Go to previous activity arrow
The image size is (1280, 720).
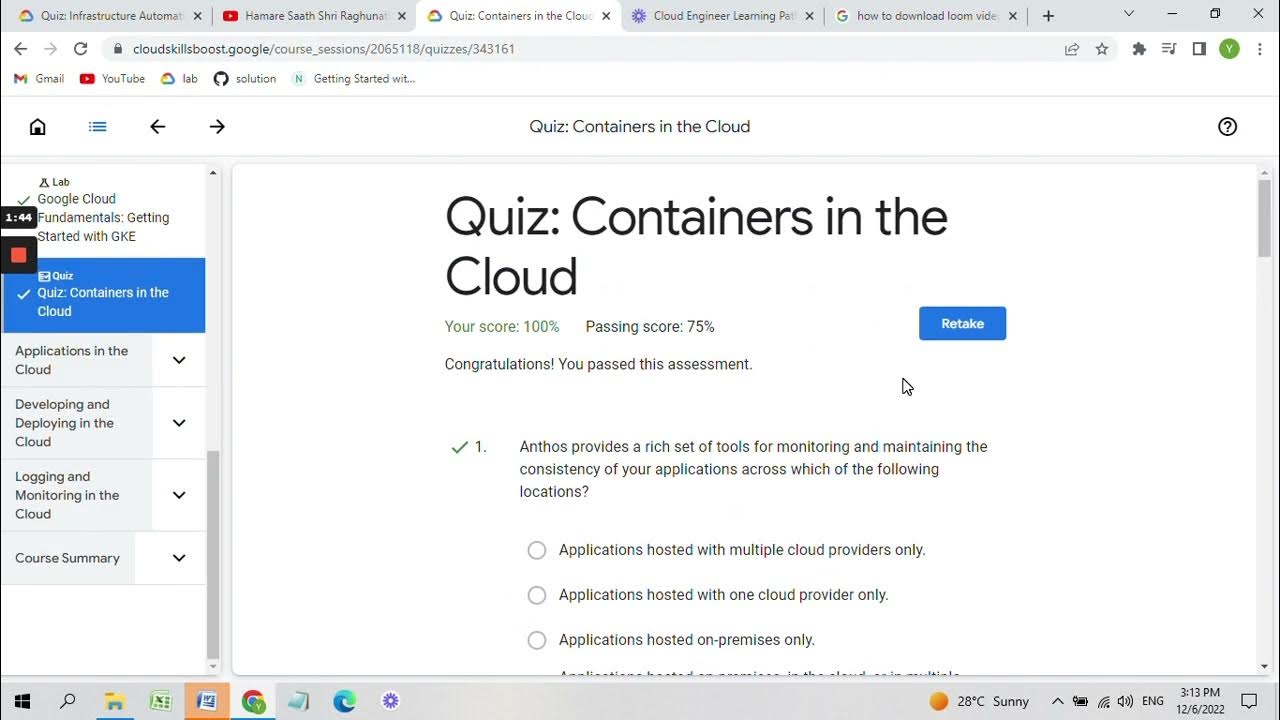(157, 127)
